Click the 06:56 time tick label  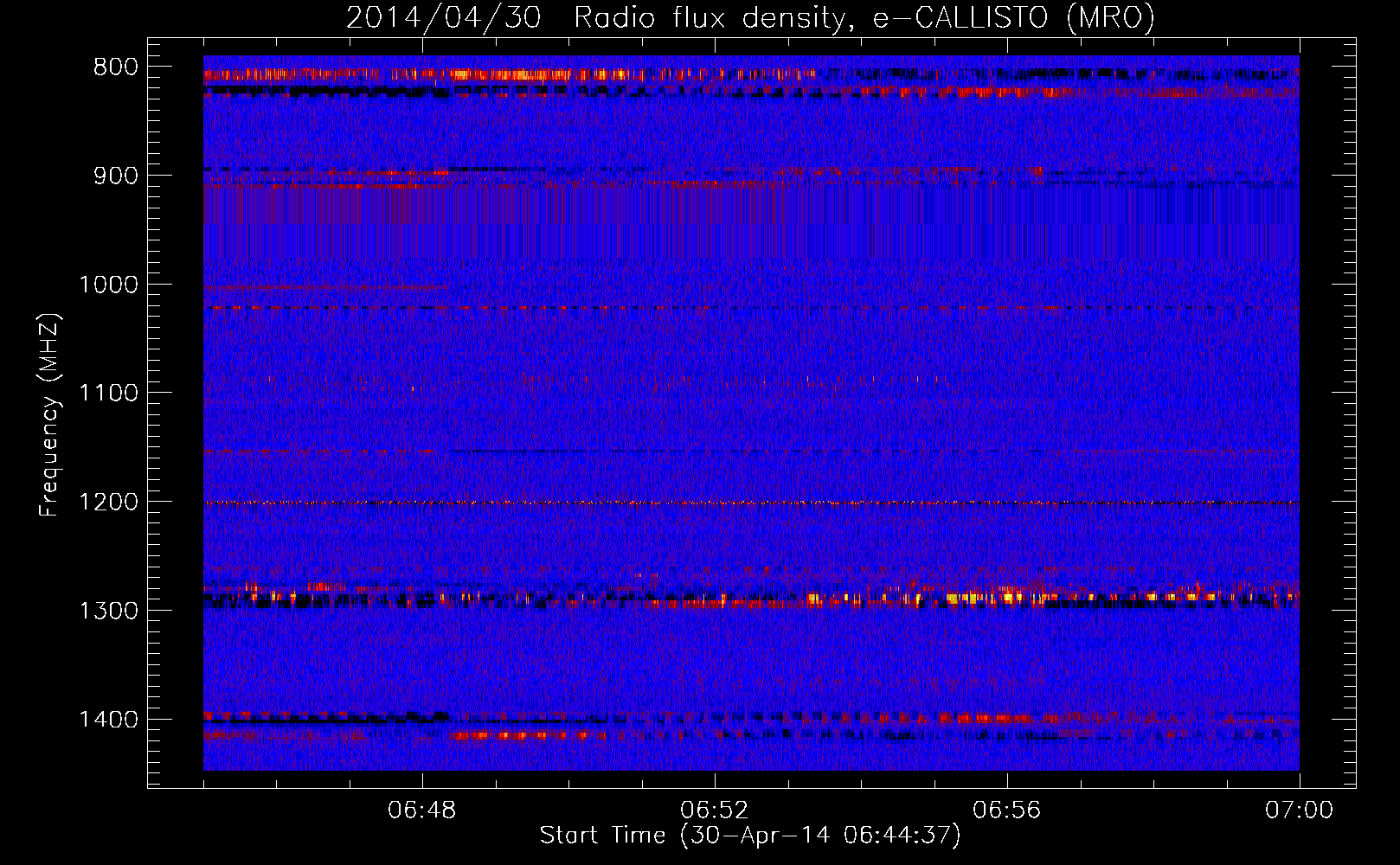click(x=1007, y=811)
